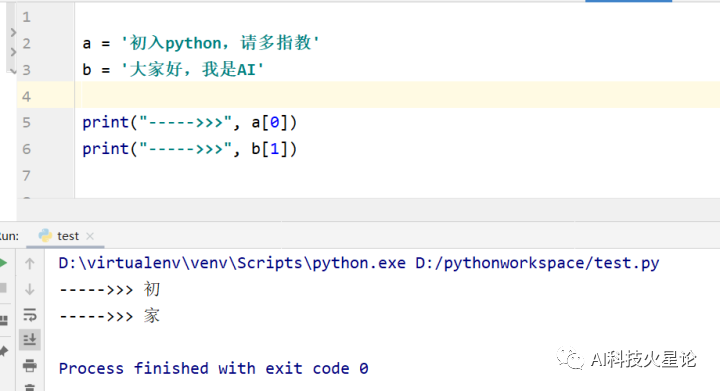Screen dimensions: 720x391
Task: Toggle Soft-Wrap in the run console
Action: [30, 315]
